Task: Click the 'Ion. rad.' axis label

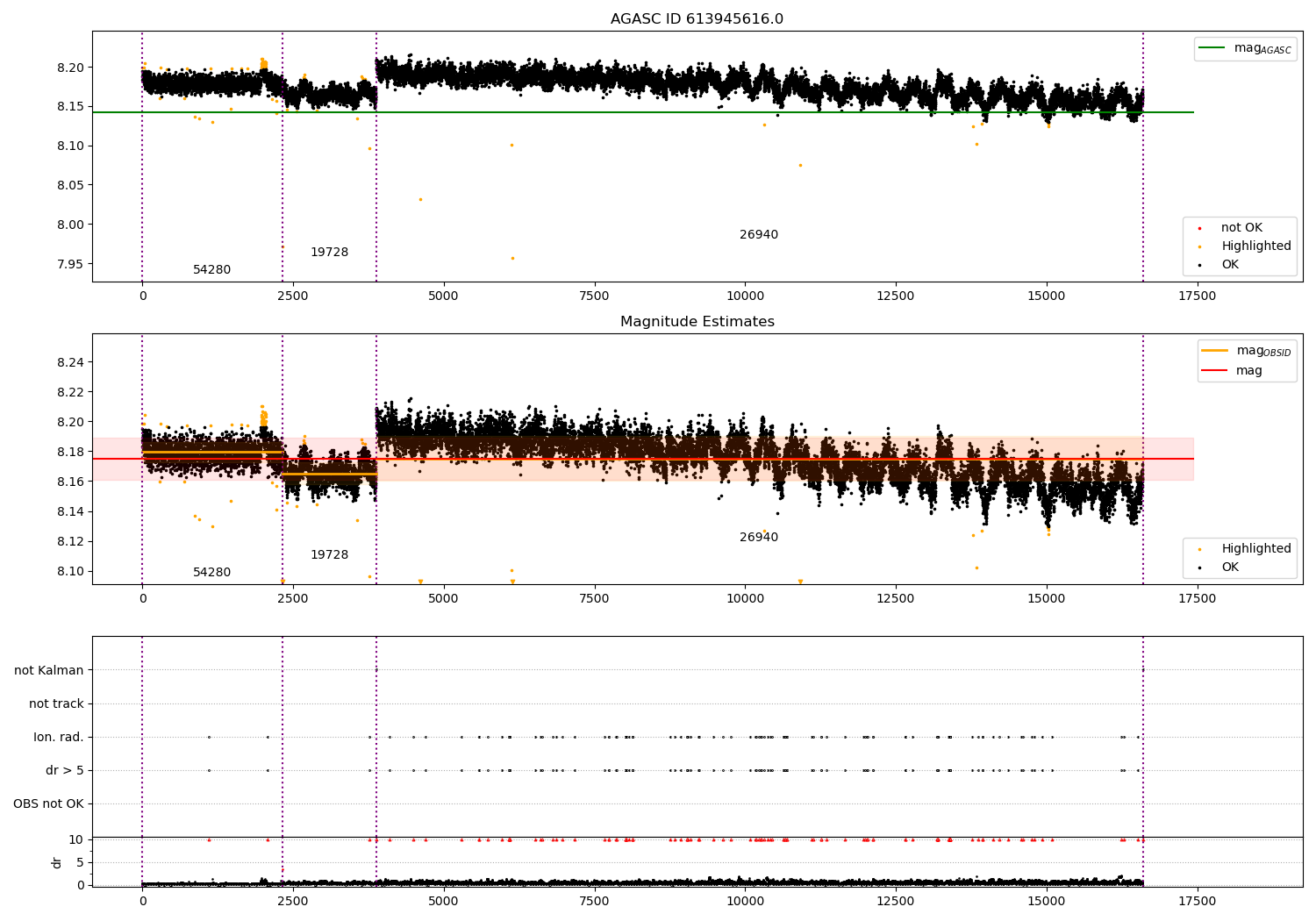Action: [59, 737]
